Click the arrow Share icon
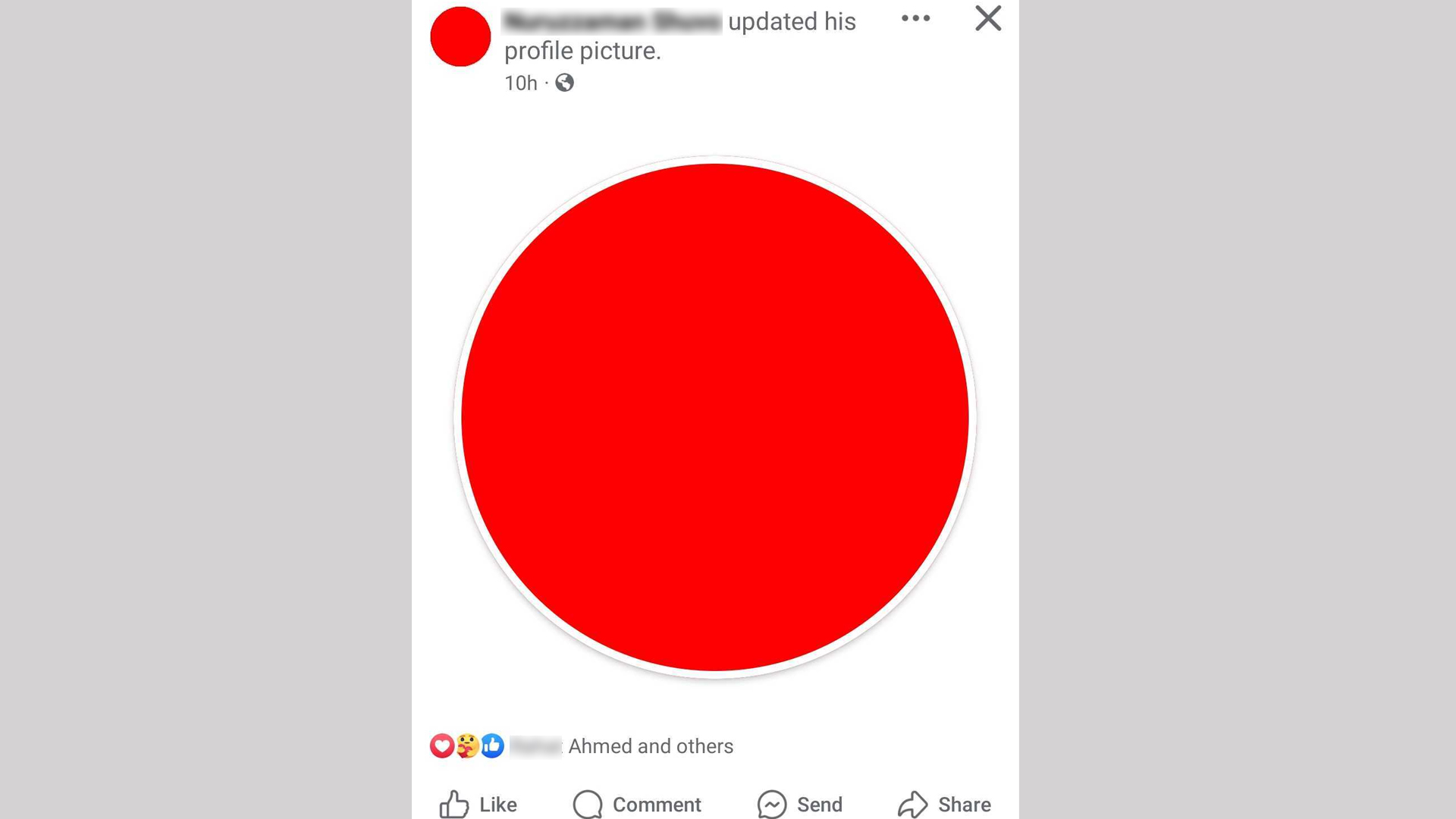The image size is (1456, 819). 913,804
